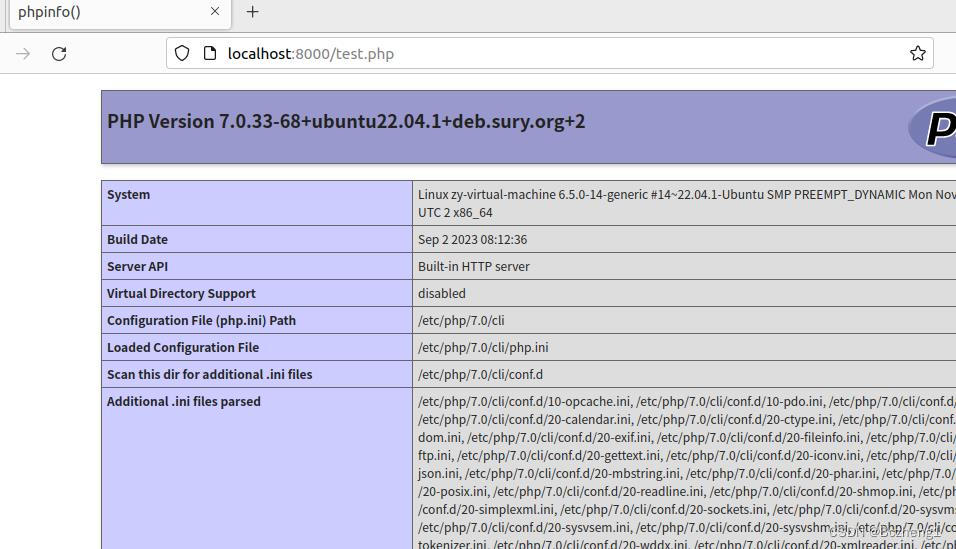Click the /etc/php/7.0/cli/conf.d value
The width and height of the screenshot is (956, 549).
pos(480,375)
